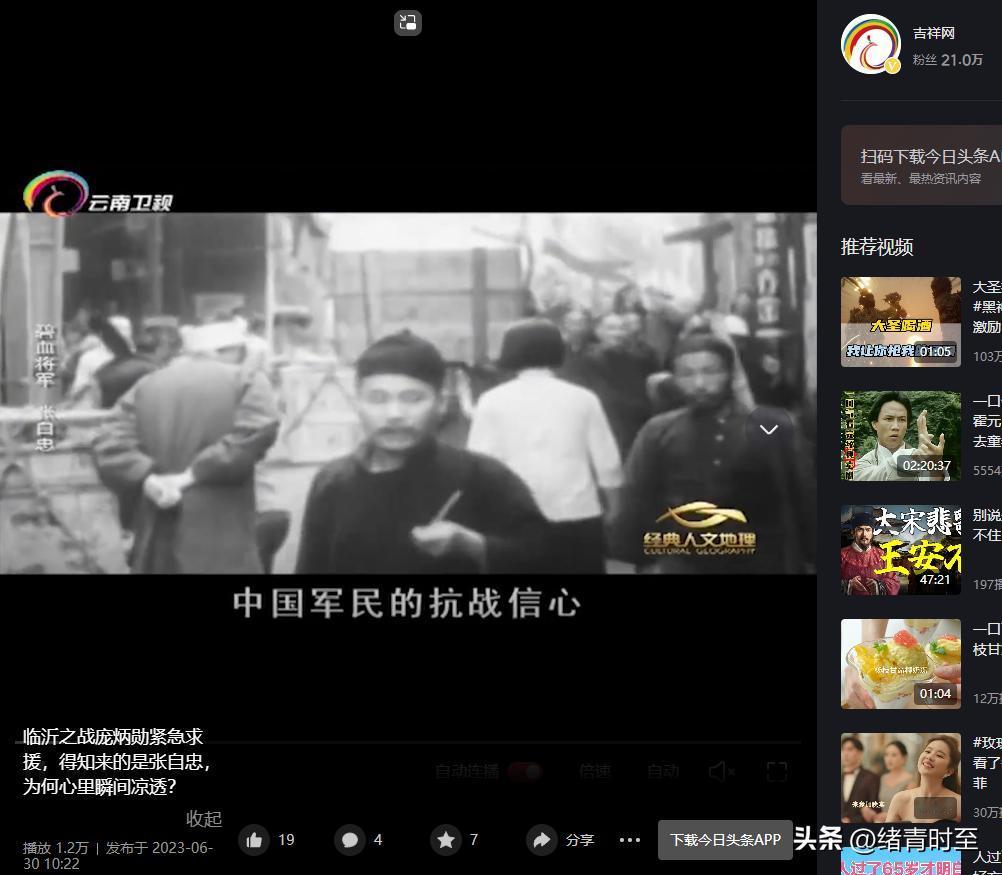Click the 扫码下载今日头条 banner
1002x875 pixels.
tap(921, 165)
